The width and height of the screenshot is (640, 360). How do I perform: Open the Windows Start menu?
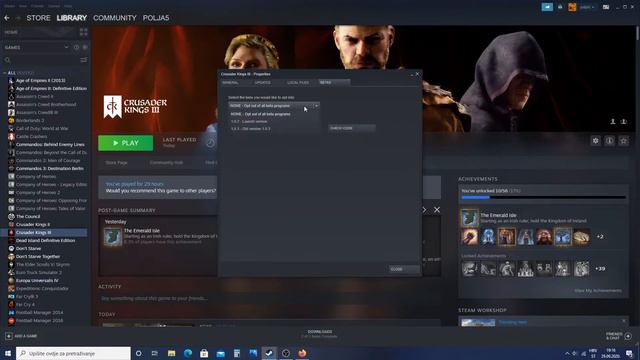(8, 353)
